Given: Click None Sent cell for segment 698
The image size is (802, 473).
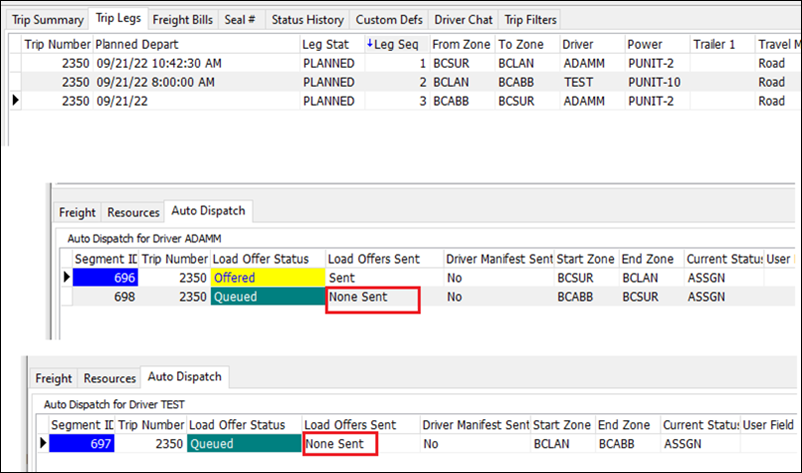Looking at the screenshot, I should (373, 297).
